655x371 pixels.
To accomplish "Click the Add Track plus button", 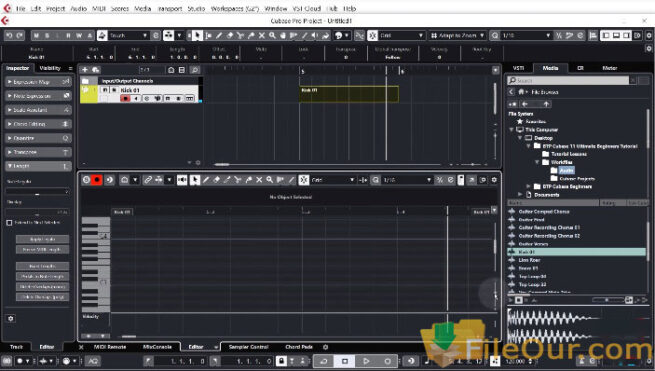I will point(85,70).
